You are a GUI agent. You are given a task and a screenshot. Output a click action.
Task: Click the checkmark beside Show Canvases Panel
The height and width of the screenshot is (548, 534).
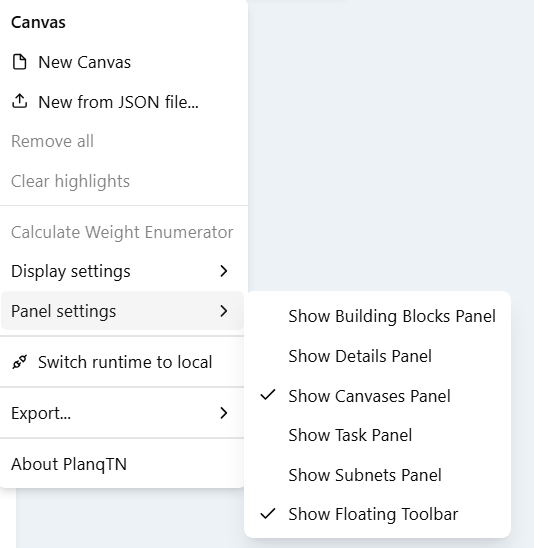(x=268, y=395)
